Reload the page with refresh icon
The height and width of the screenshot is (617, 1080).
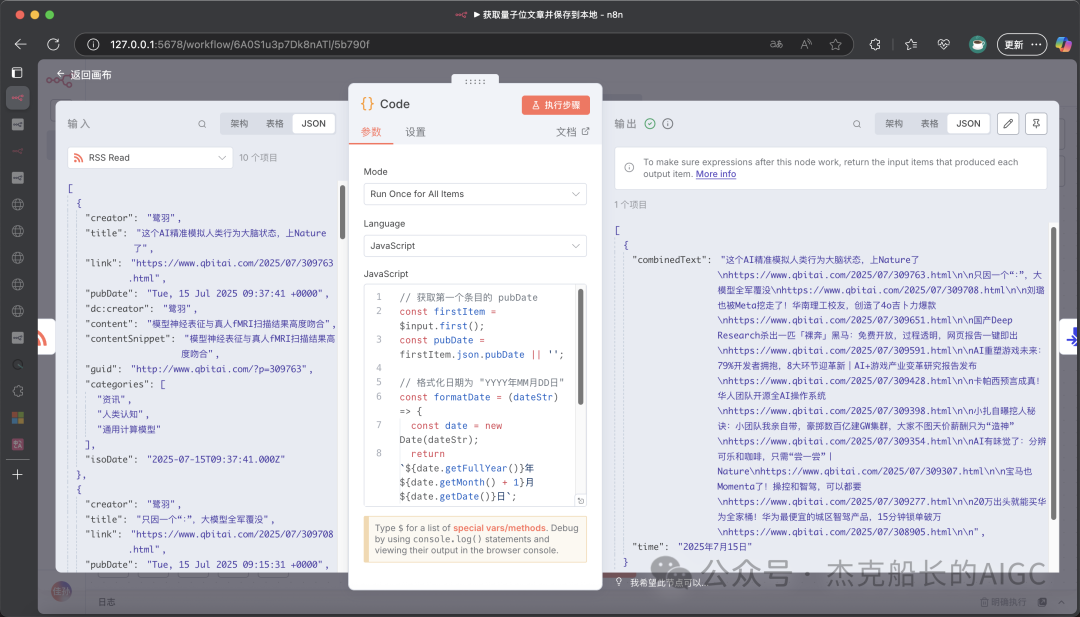point(53,44)
